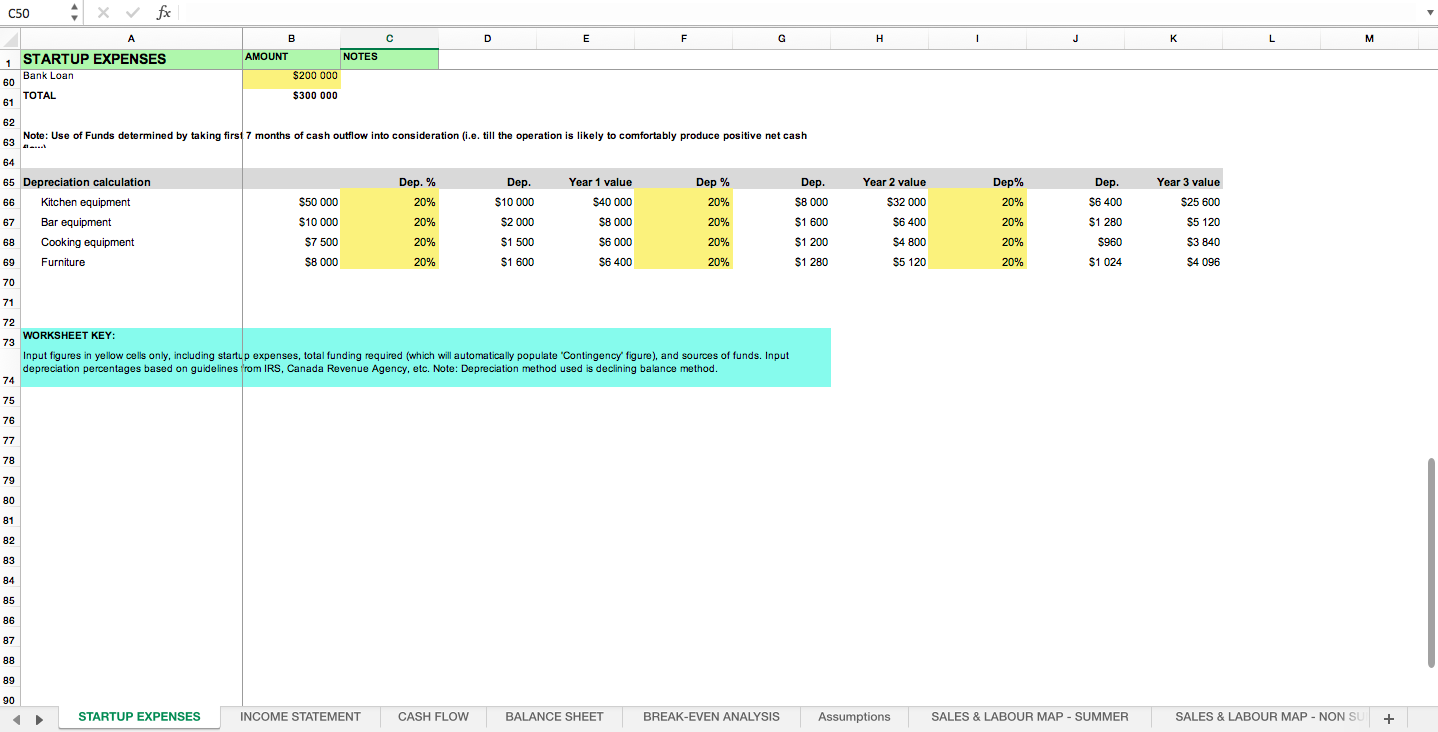
Task: Click the name box stepper arrows
Action: coord(74,13)
